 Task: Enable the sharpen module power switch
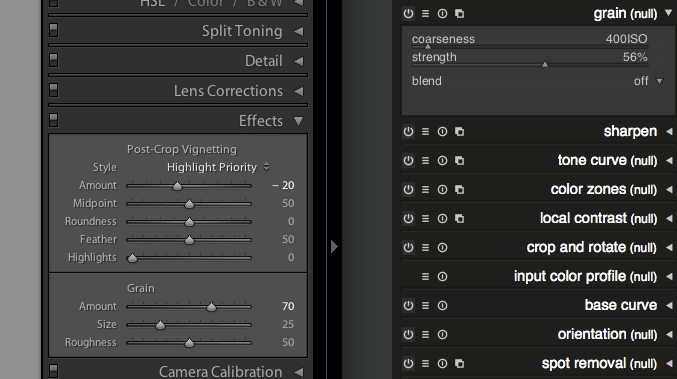click(x=408, y=132)
